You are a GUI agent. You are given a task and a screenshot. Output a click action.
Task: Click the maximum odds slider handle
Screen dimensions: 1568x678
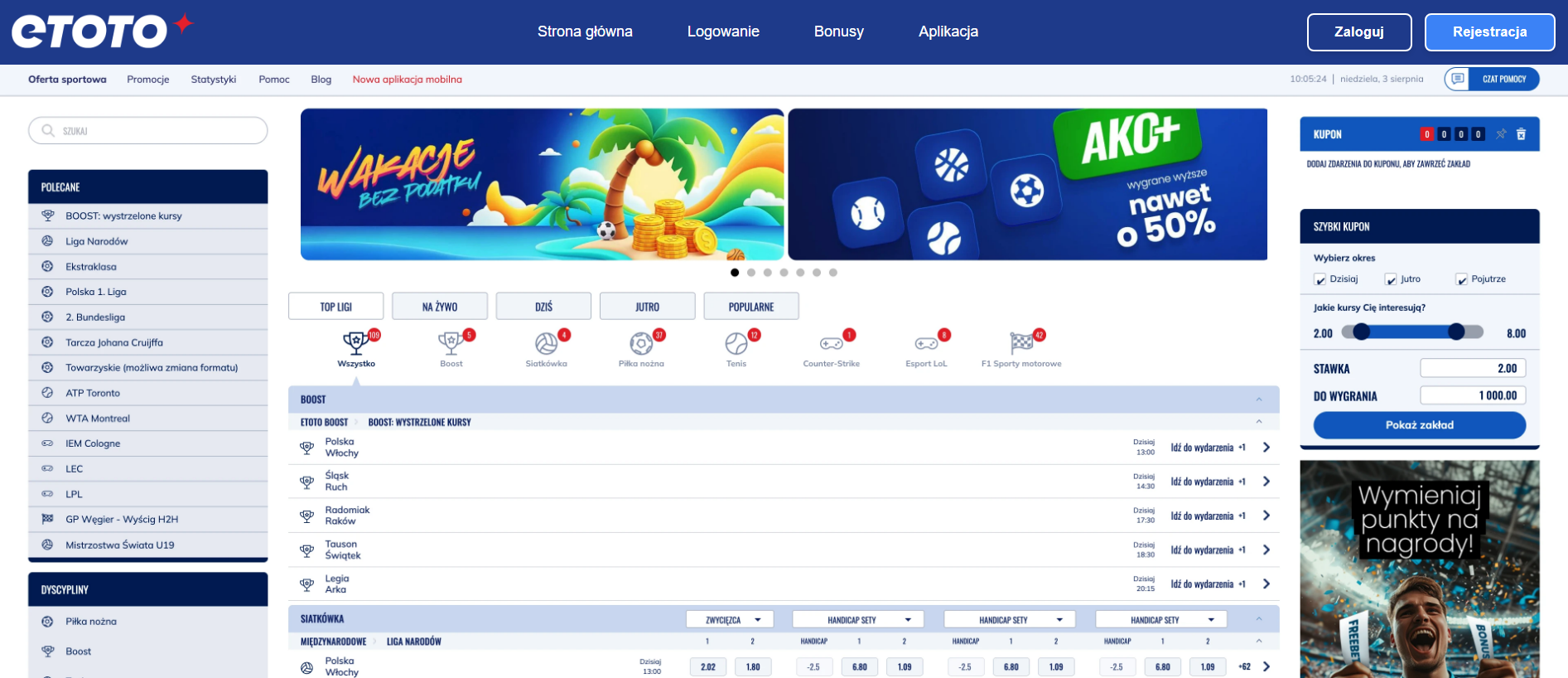tap(1456, 332)
